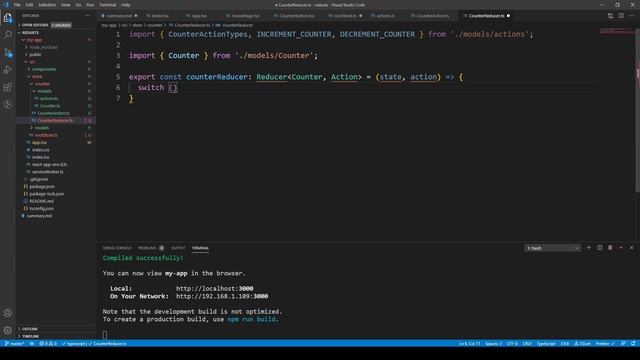Viewport: 640px width, 360px height.
Task: Kill the terminal with the trash icon
Action: 610,248
